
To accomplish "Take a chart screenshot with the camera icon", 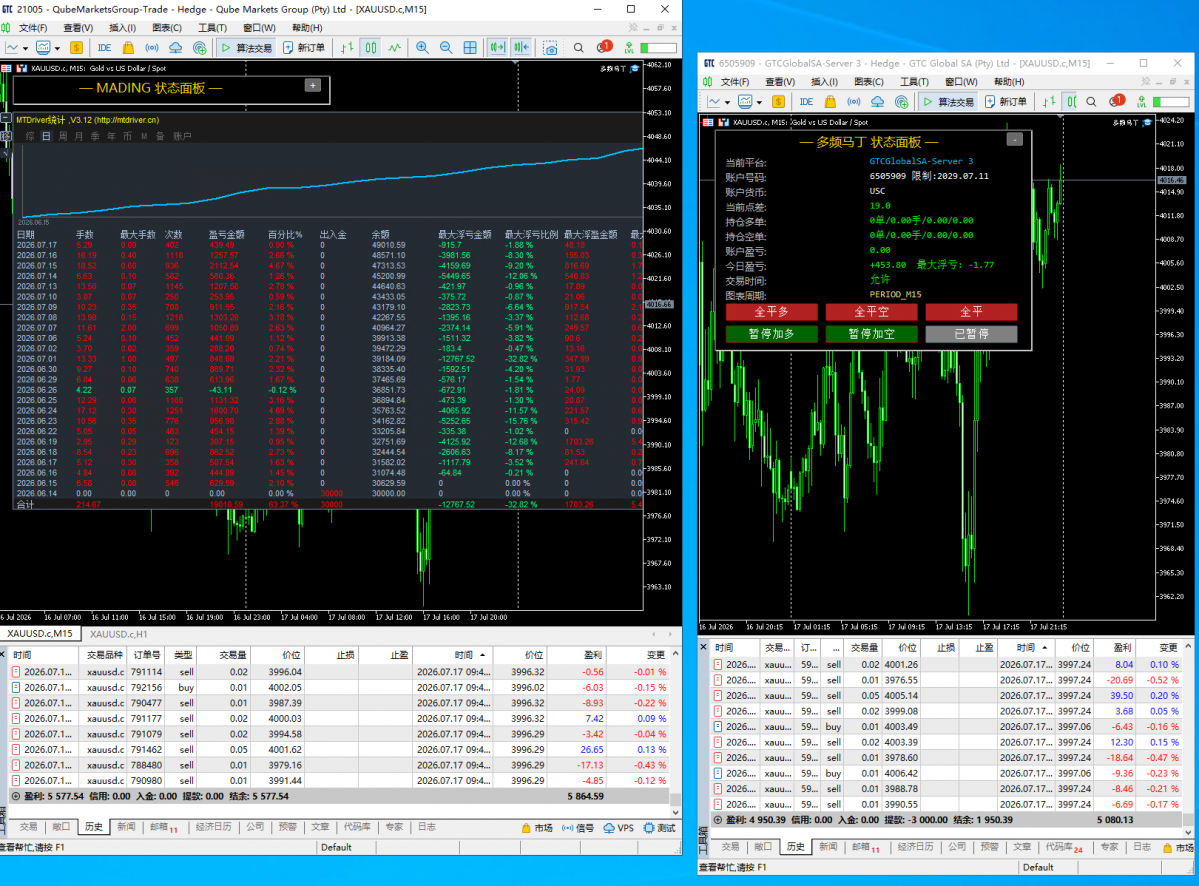I will (550, 47).
